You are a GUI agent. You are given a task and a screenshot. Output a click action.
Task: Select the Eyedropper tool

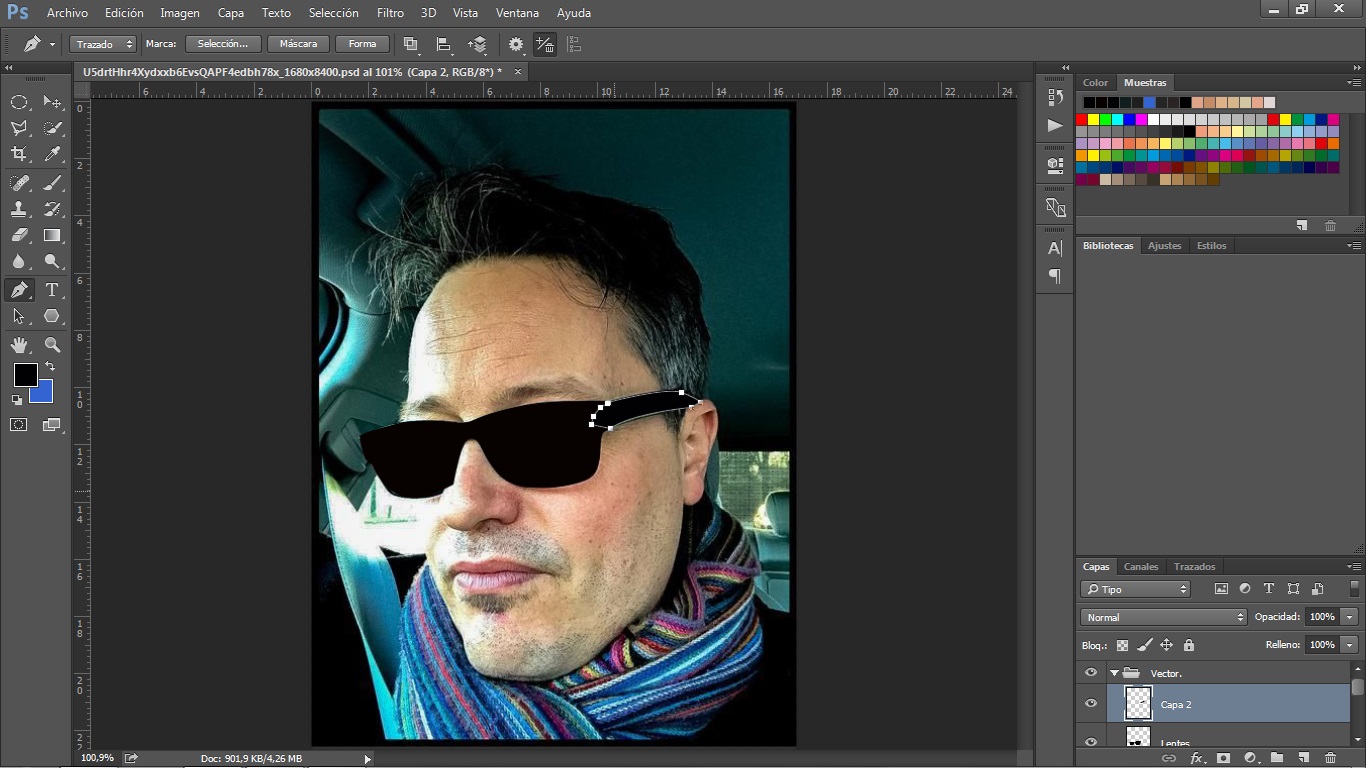[x=52, y=154]
